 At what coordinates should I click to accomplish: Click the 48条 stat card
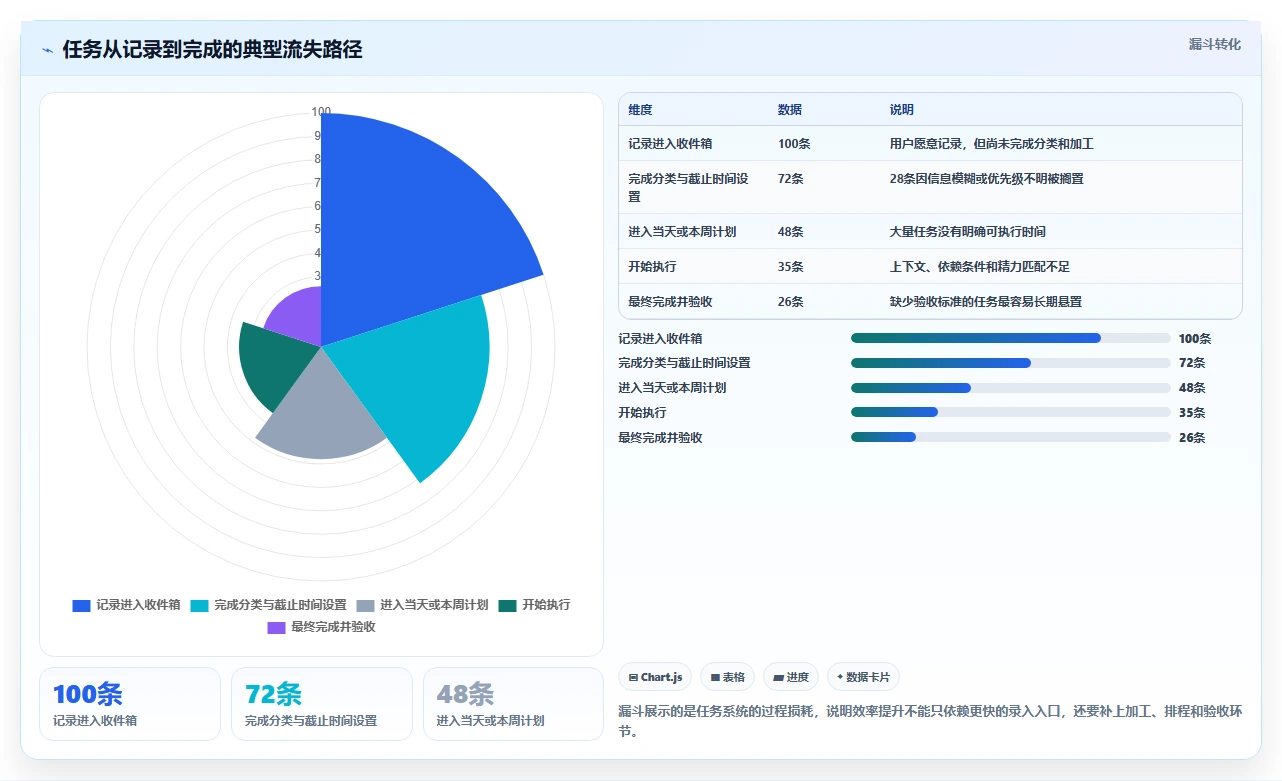(x=513, y=704)
